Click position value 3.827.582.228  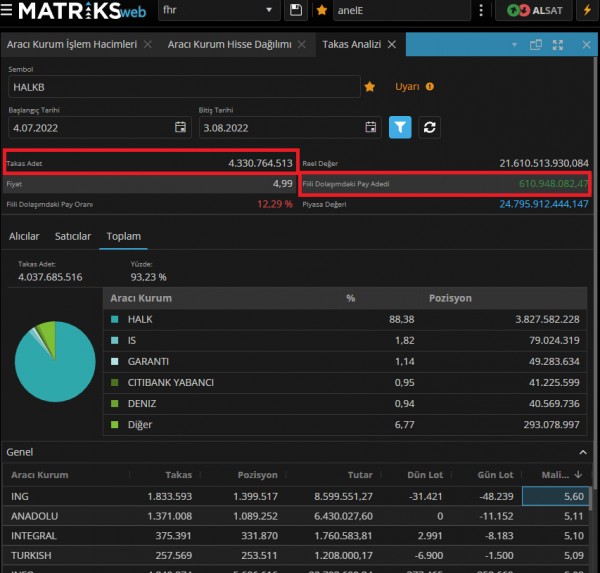547,319
